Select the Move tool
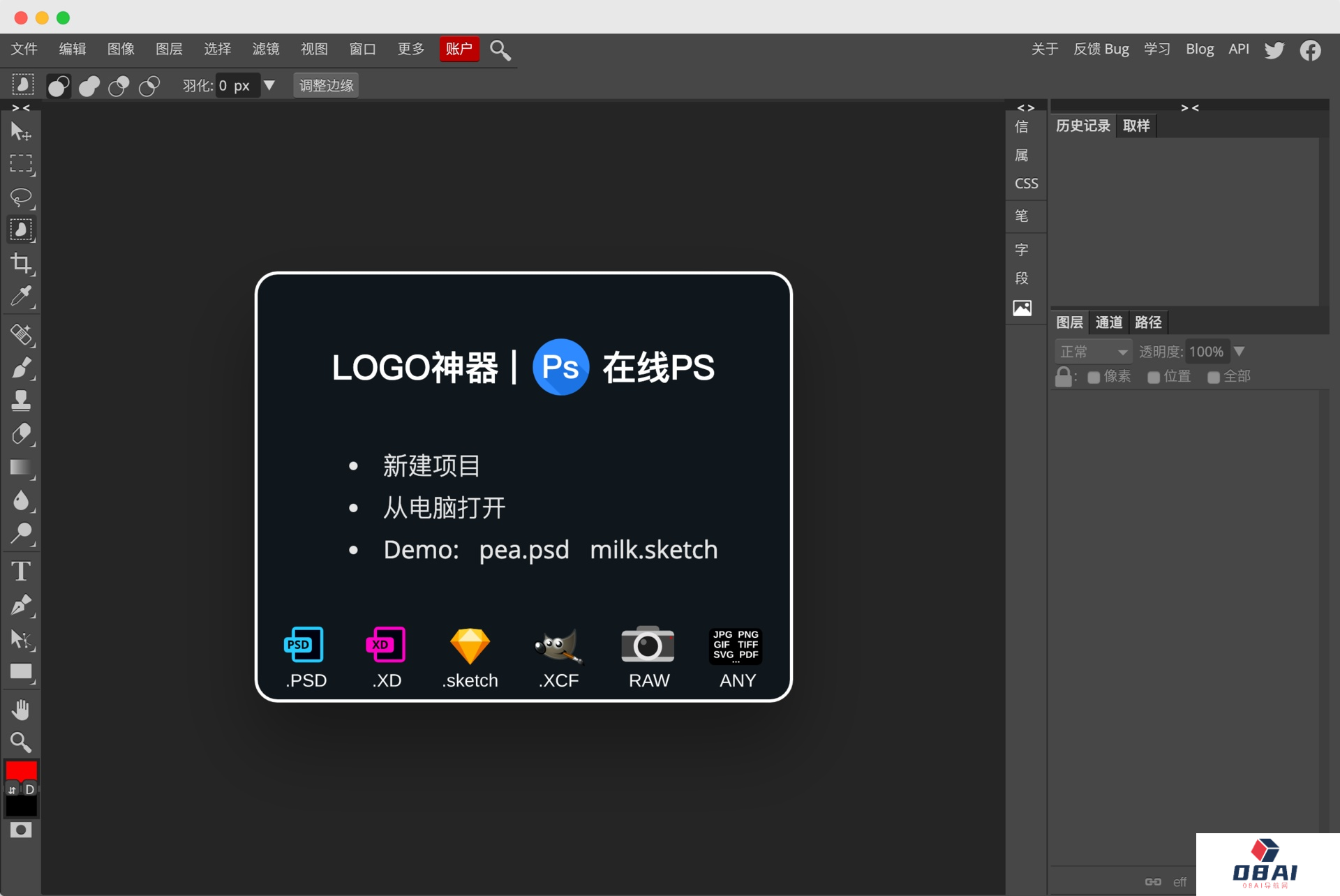Screen dimensions: 1340x896 click(21, 131)
